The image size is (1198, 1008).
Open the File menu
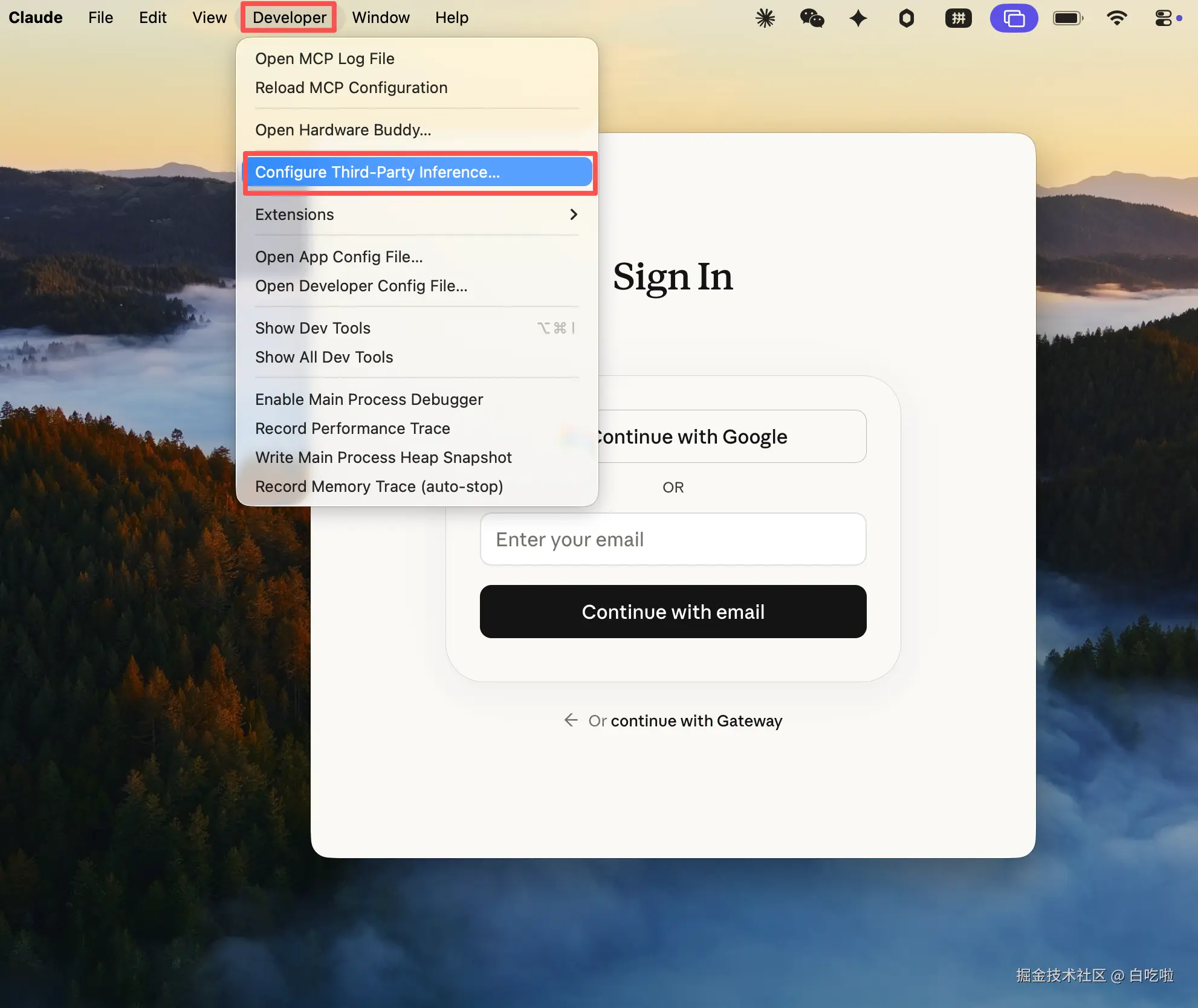click(x=100, y=18)
